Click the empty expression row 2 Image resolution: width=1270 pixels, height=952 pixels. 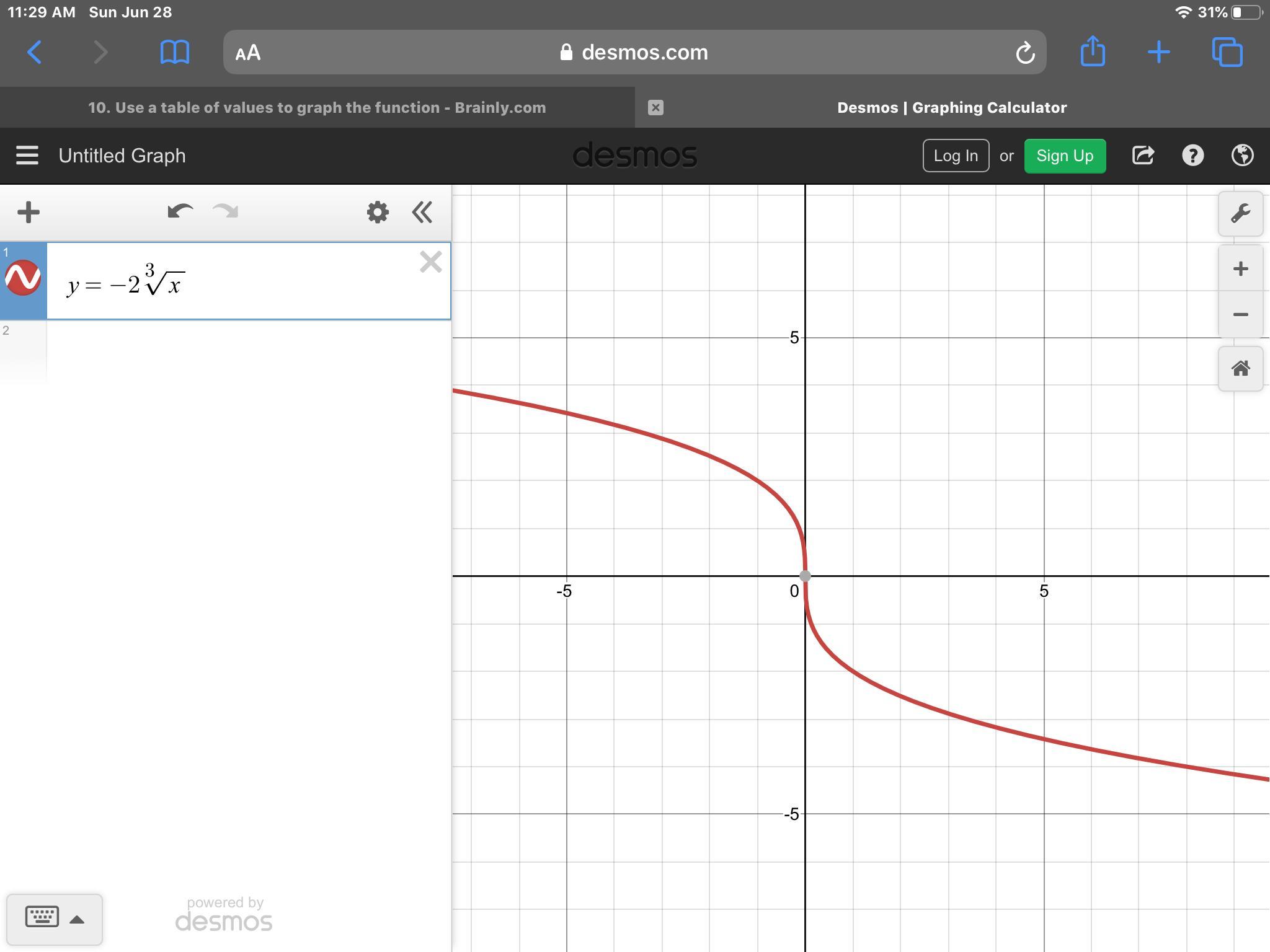click(x=248, y=351)
